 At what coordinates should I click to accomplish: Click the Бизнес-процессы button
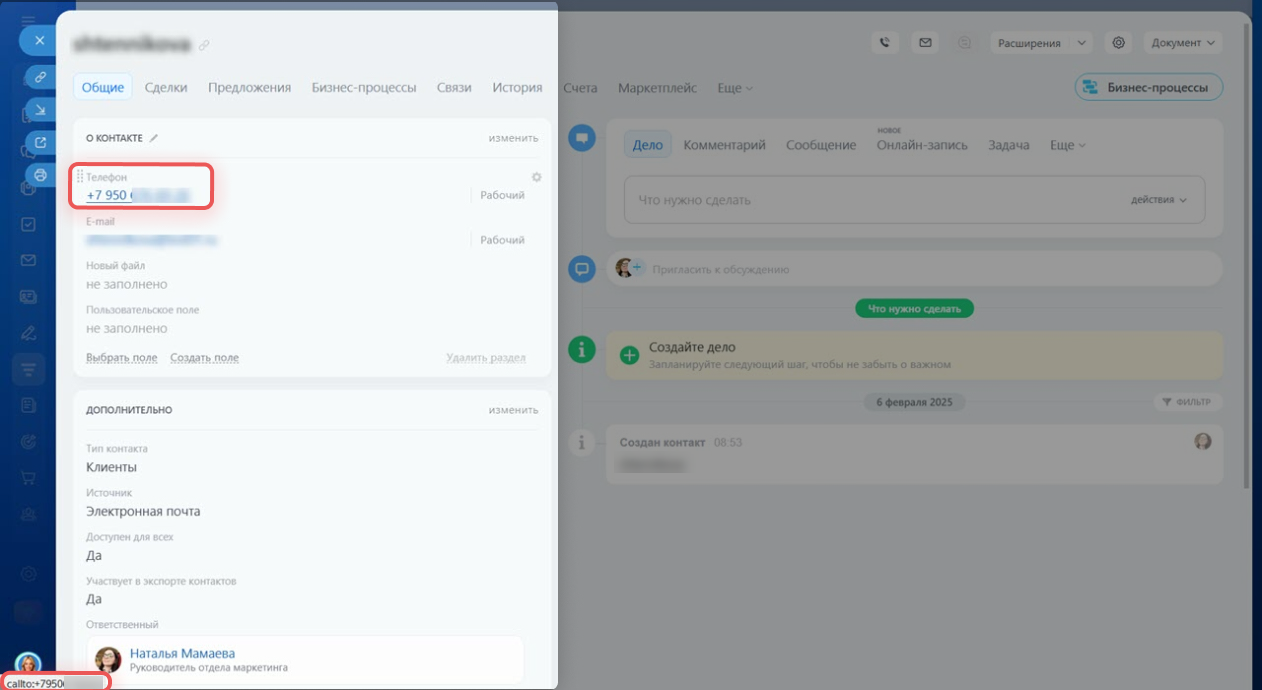coord(1148,87)
